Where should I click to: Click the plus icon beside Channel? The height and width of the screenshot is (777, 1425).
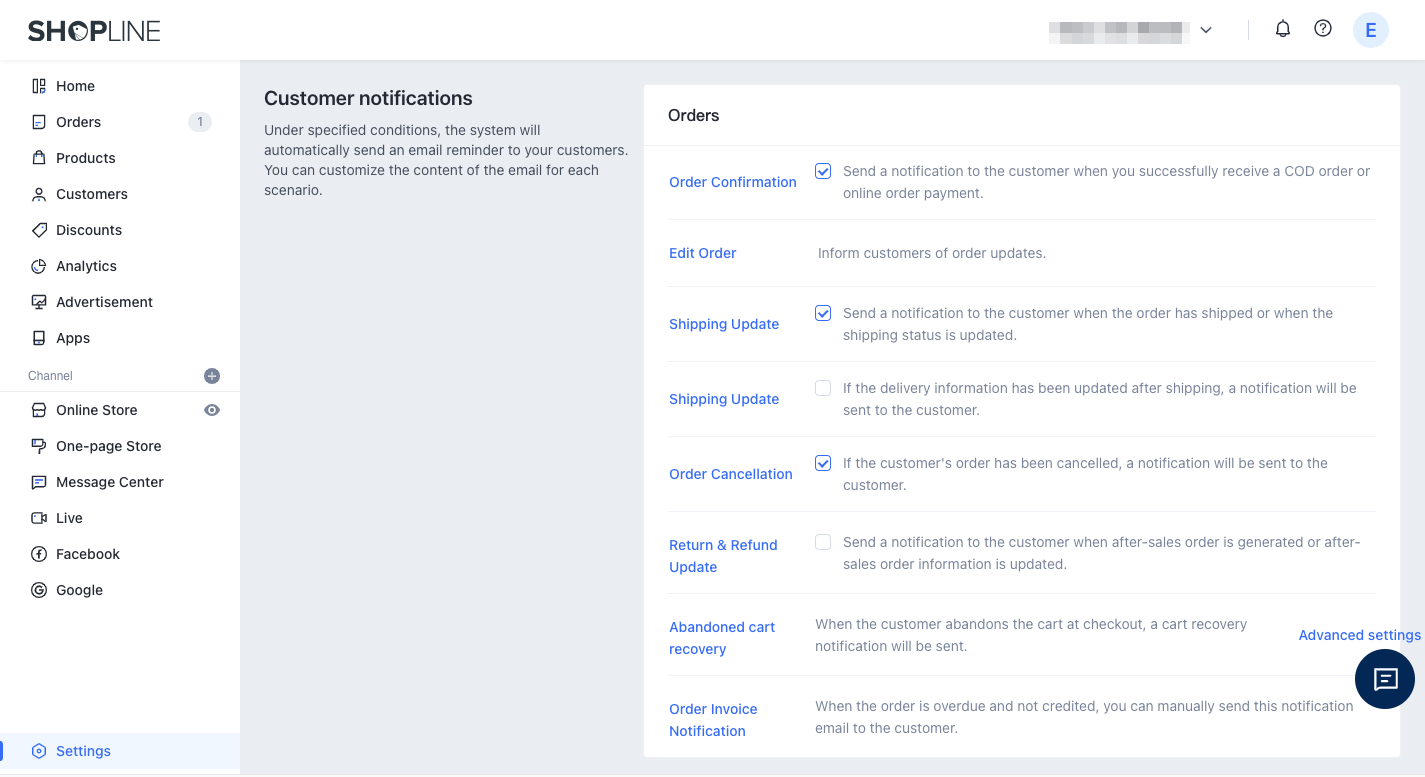pos(212,376)
